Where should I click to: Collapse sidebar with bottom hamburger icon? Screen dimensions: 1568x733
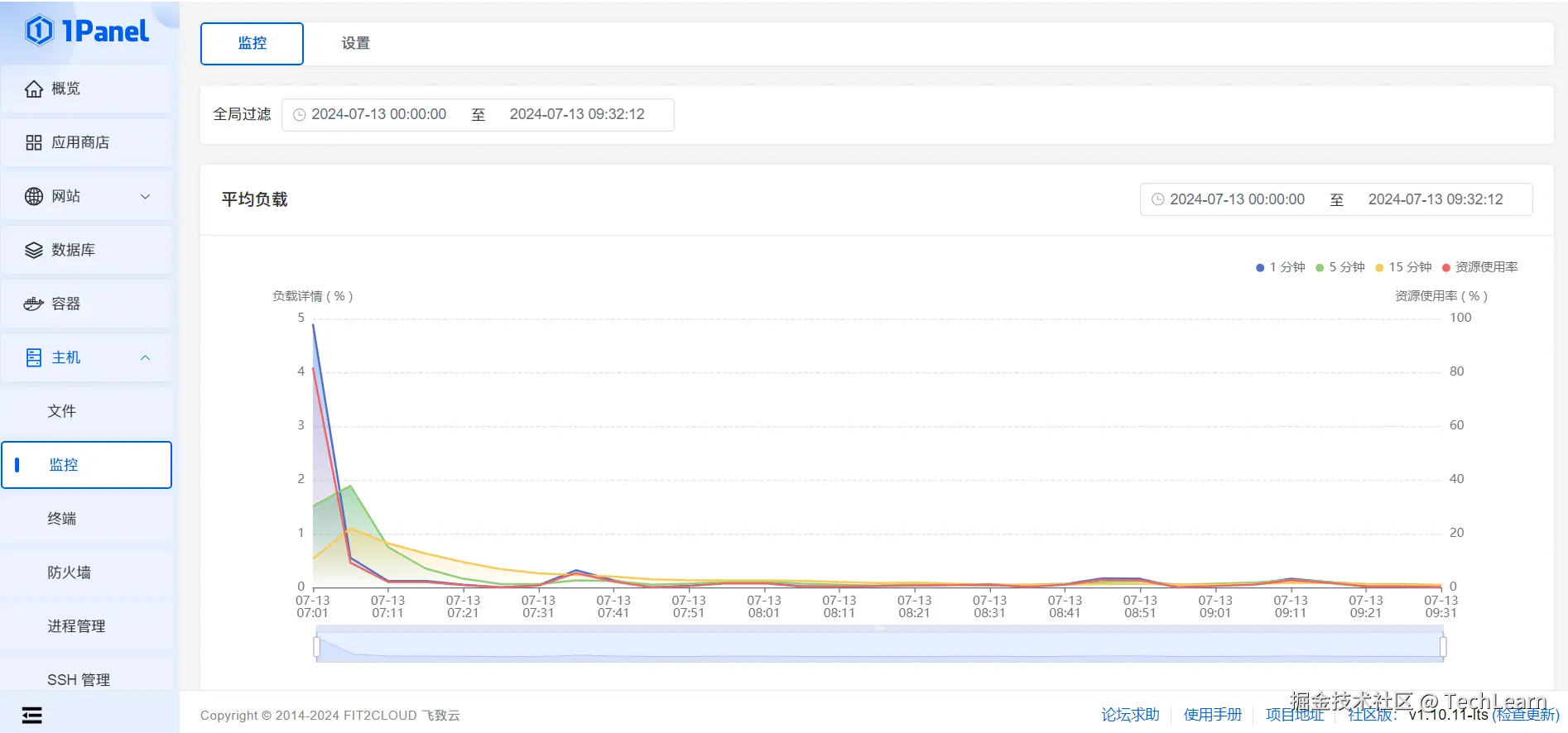click(x=31, y=715)
